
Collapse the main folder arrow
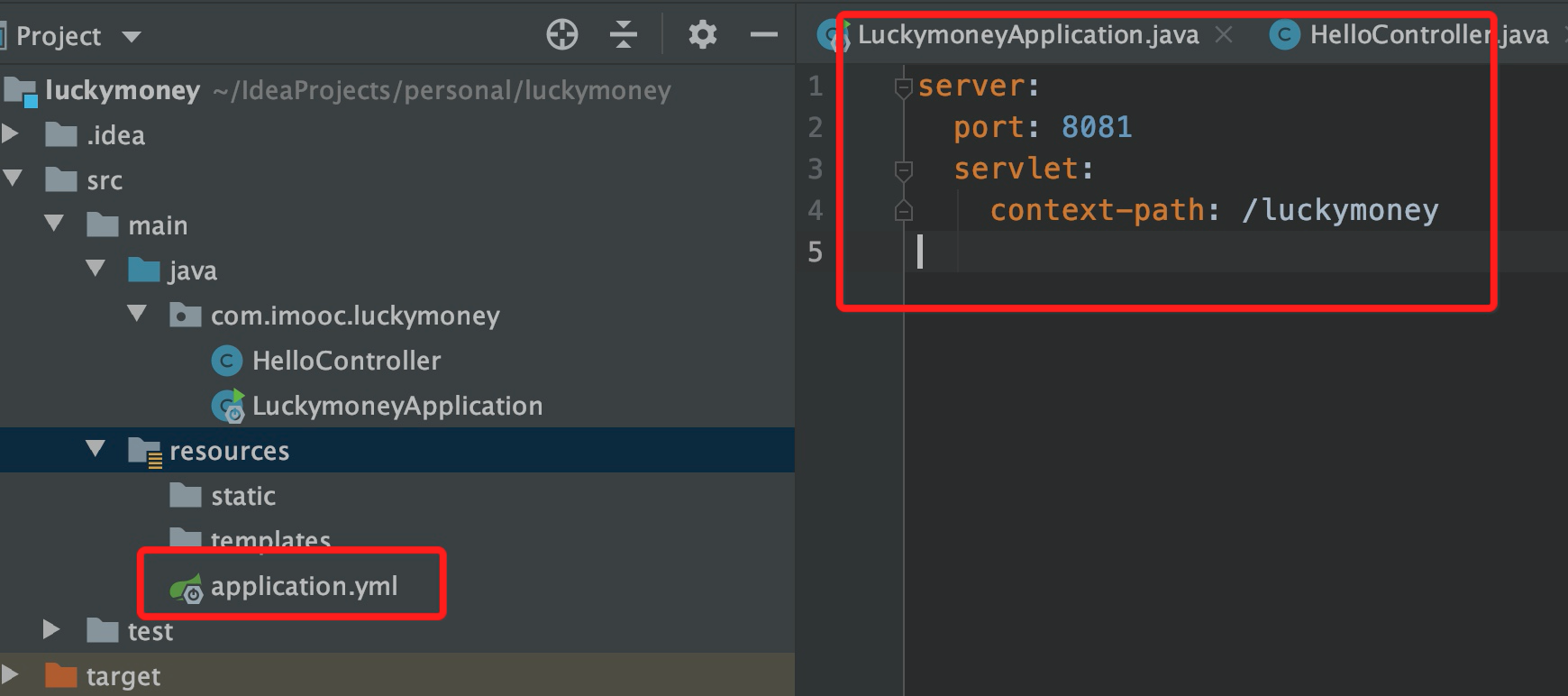tap(54, 224)
